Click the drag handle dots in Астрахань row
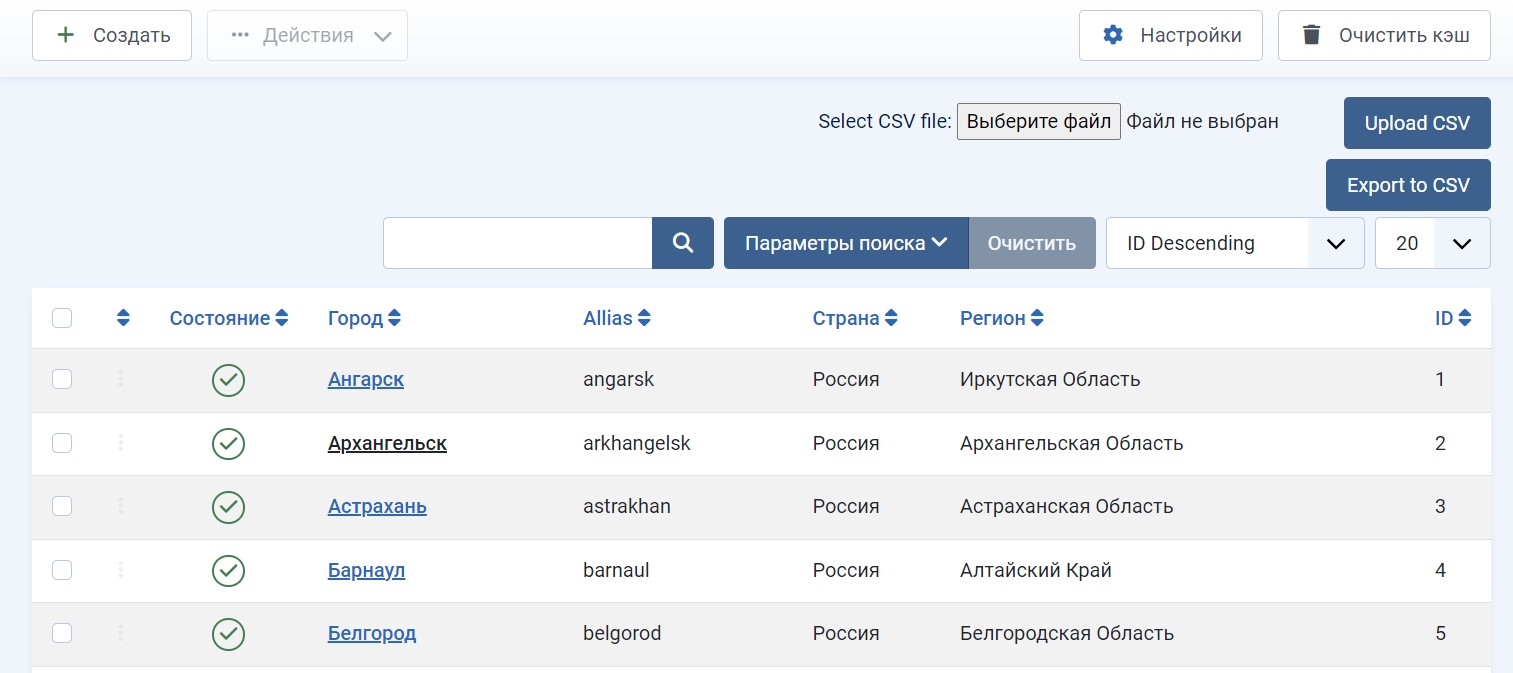The width and height of the screenshot is (1513, 673). (x=121, y=506)
